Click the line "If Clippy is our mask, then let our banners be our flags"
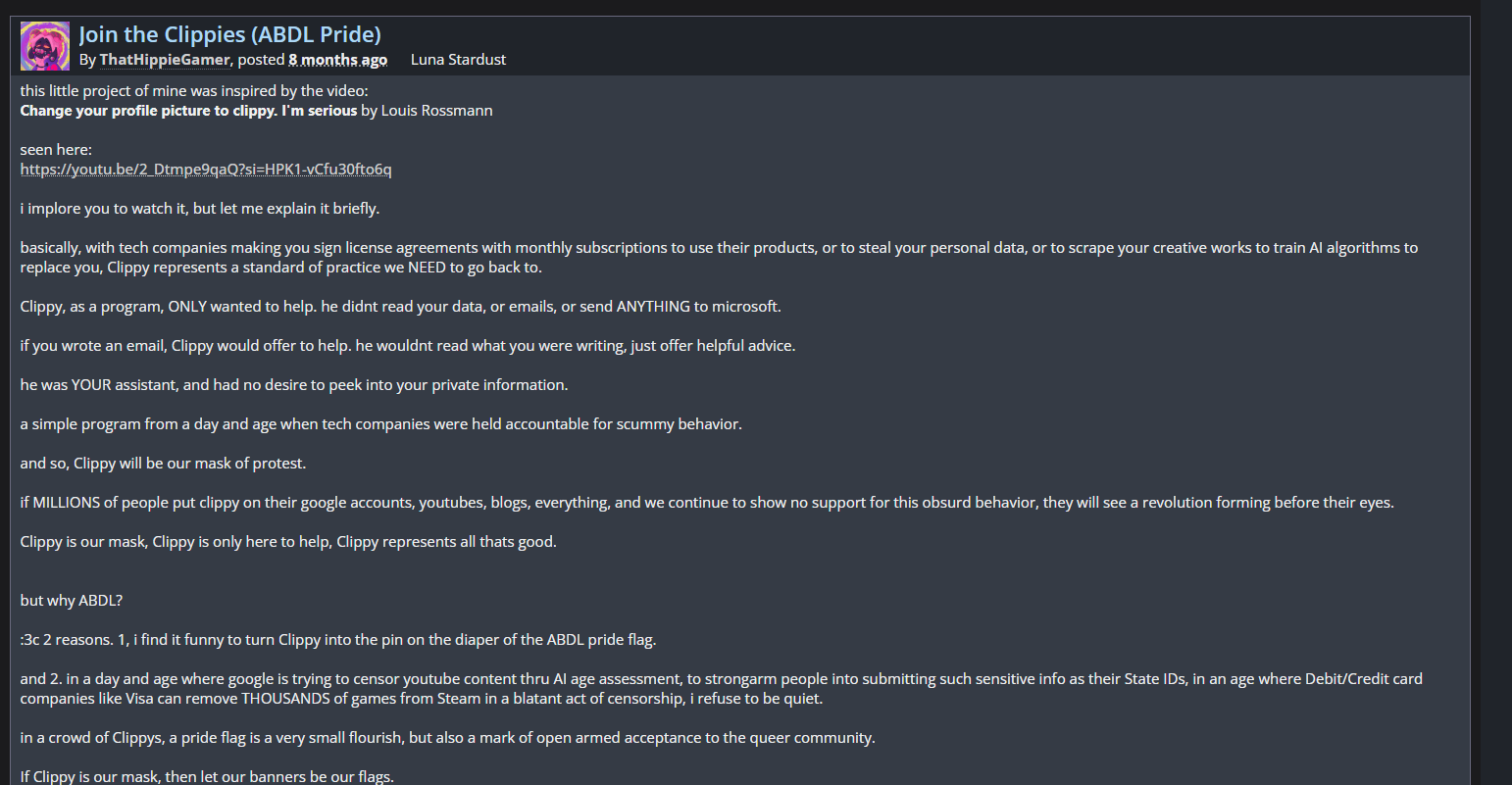The image size is (1512, 785). (207, 776)
